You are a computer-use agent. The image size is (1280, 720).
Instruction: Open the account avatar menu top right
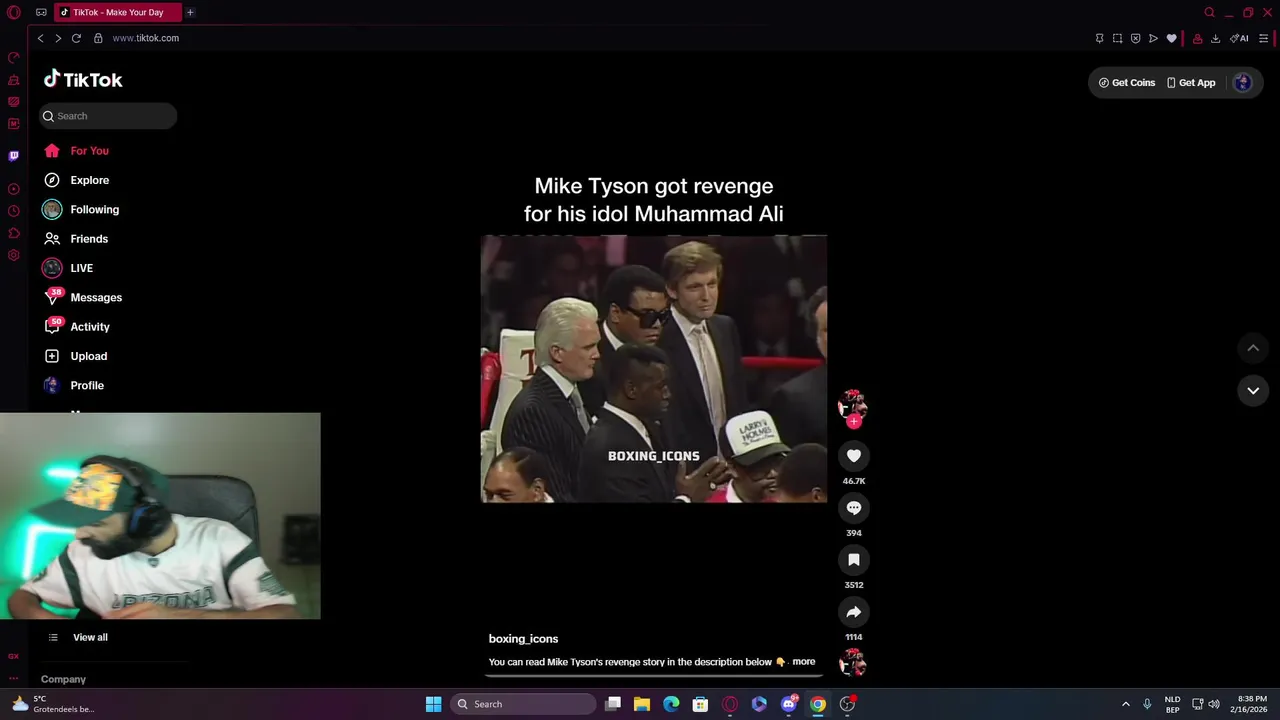1243,83
